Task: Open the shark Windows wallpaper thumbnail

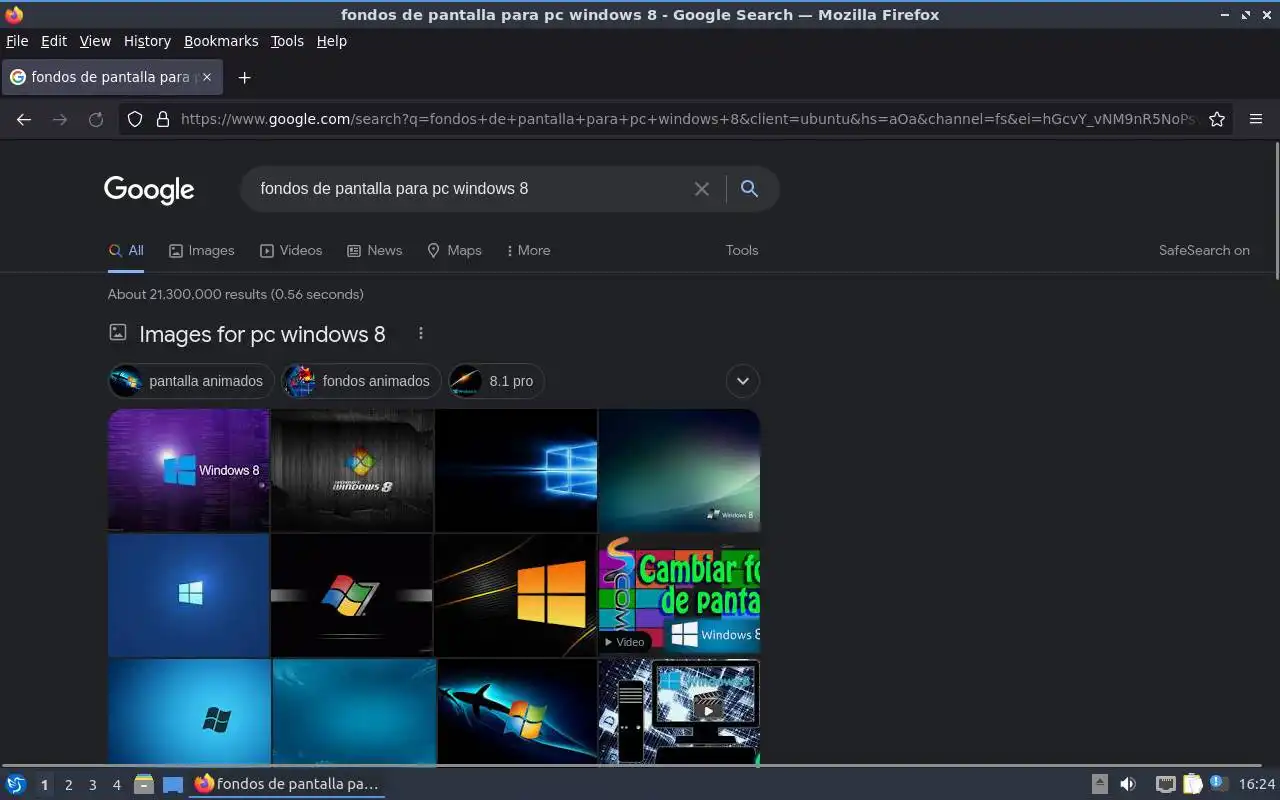Action: 516,712
